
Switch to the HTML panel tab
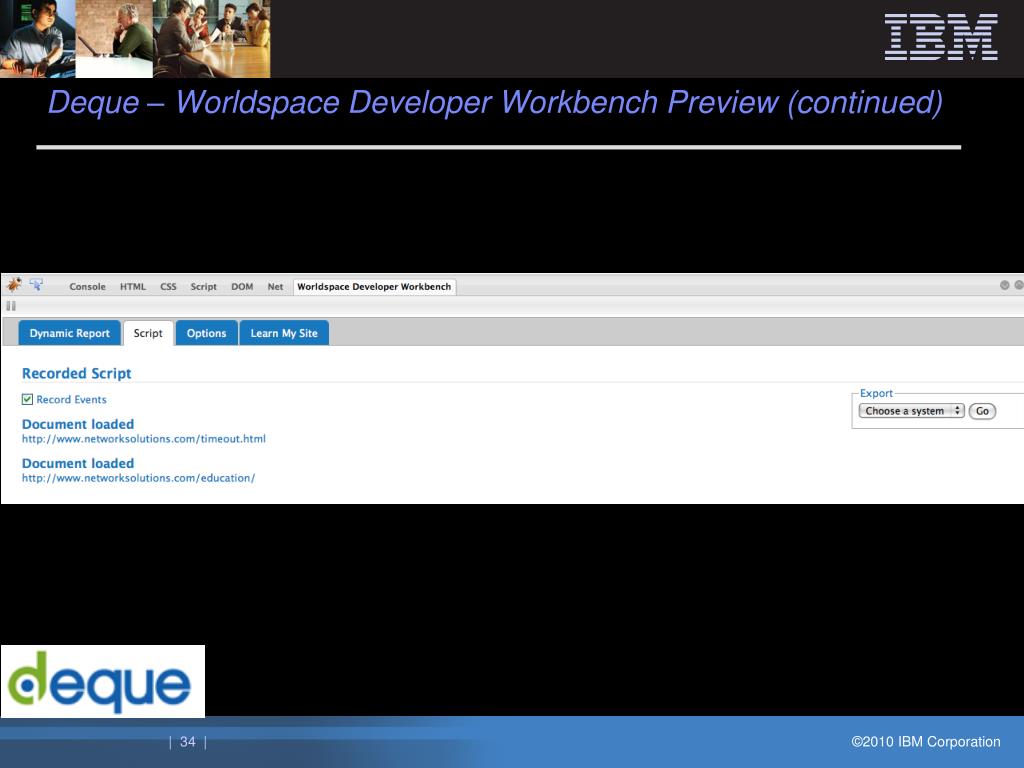coord(133,287)
